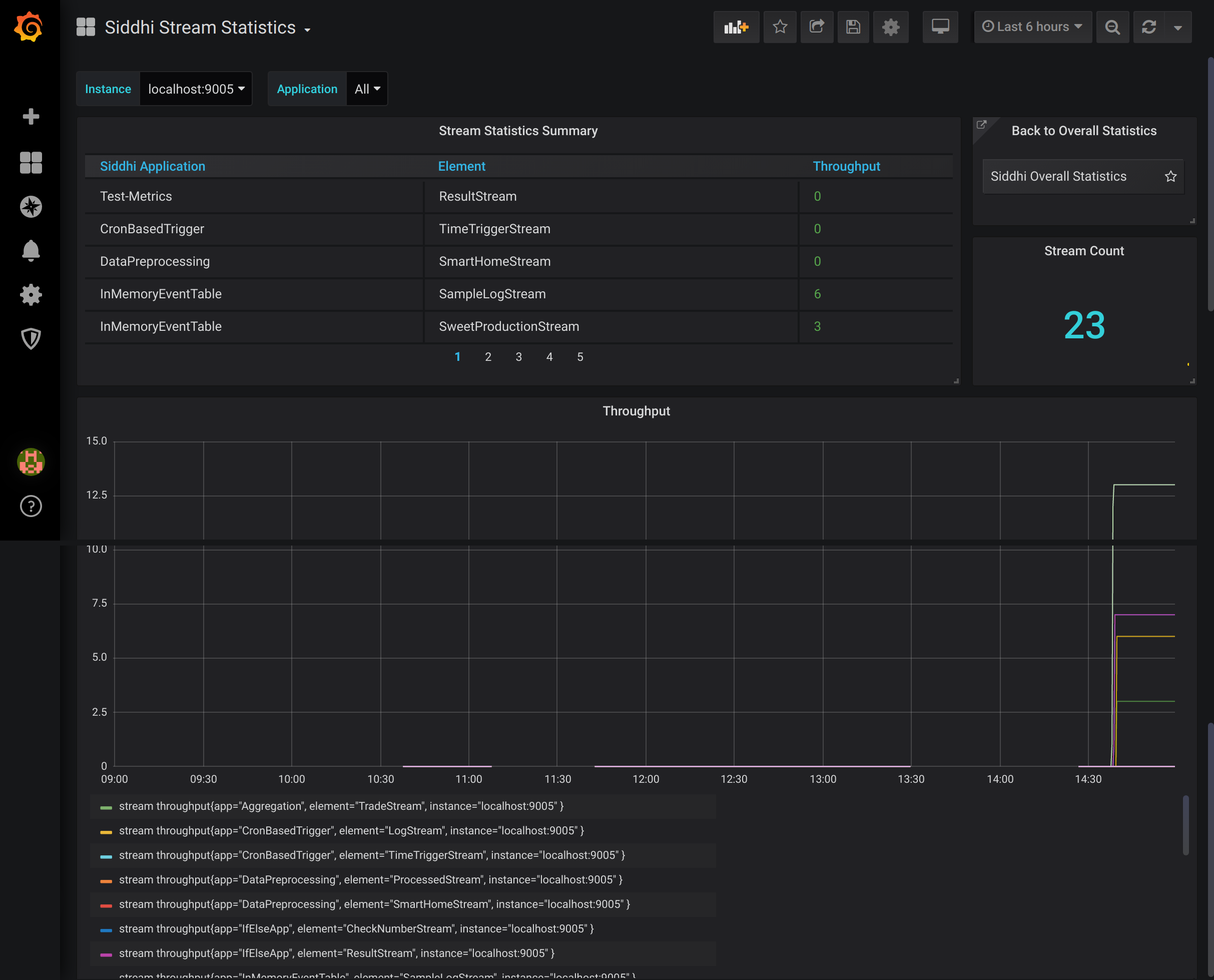The image size is (1214, 980).
Task: Toggle DataPreprocessing SmartHomeStream legend series
Action: 374,904
